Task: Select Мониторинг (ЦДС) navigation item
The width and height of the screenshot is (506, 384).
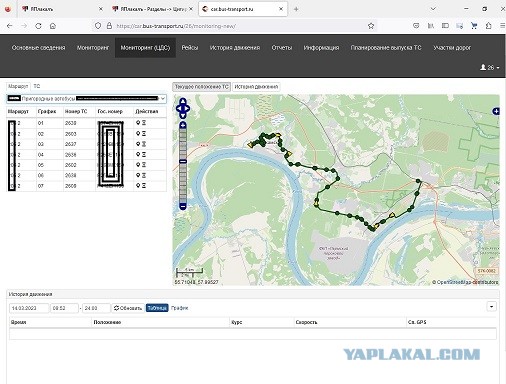Action: pos(145,48)
